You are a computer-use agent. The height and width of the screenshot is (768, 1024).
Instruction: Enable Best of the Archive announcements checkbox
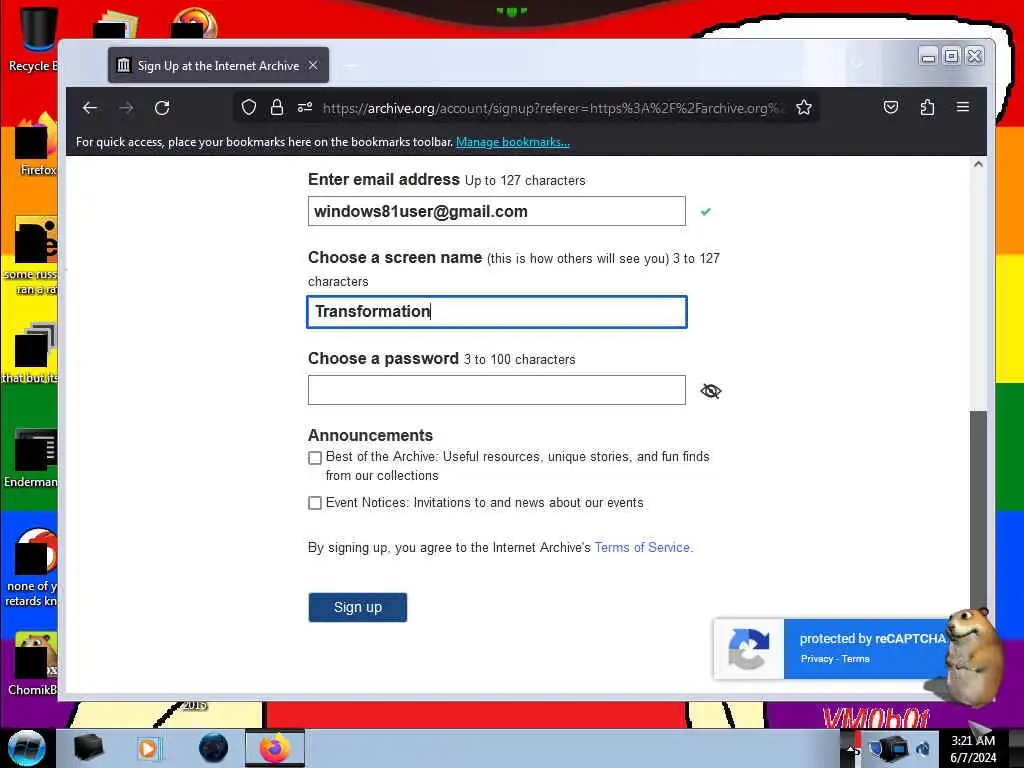click(315, 457)
